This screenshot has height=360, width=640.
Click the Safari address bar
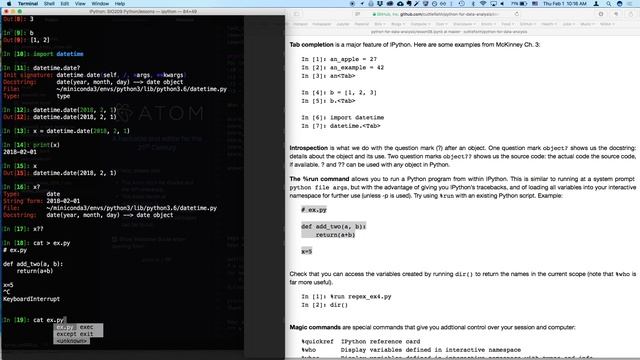[437, 14]
